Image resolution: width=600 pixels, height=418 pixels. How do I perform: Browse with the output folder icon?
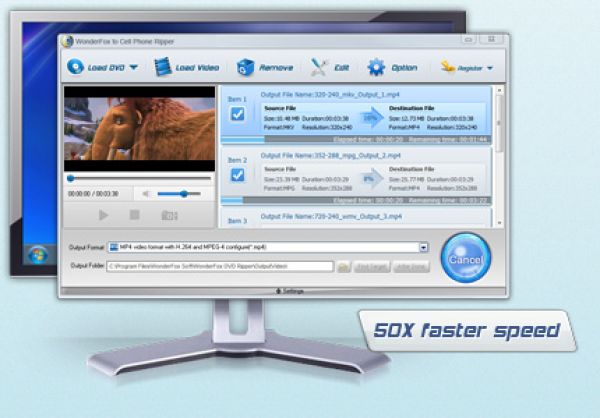point(343,267)
